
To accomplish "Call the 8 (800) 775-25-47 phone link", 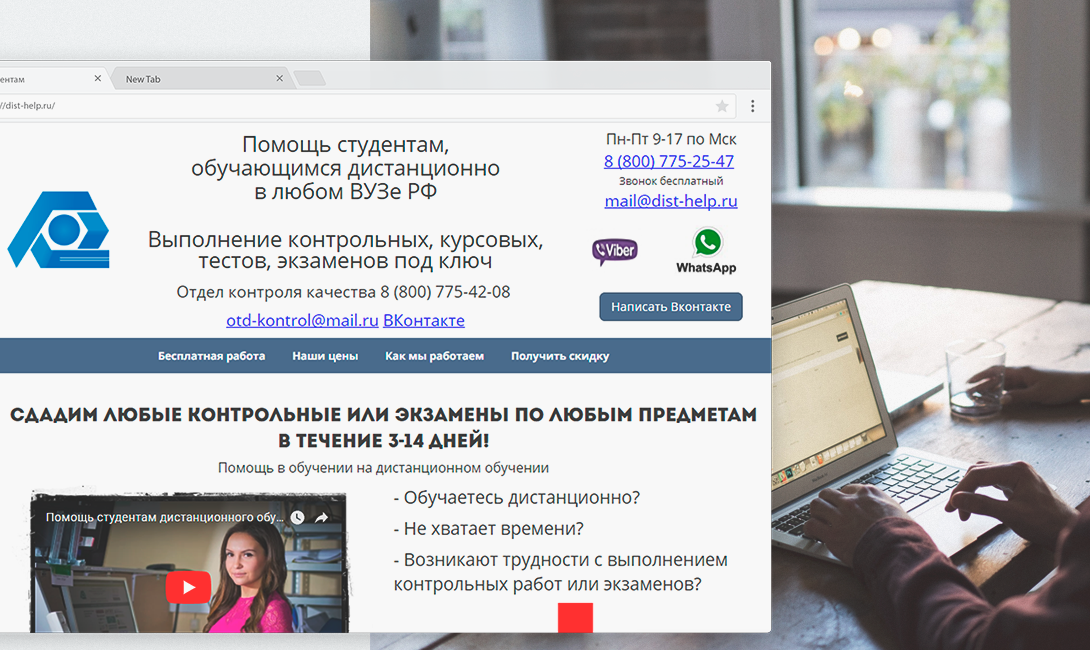I will (669, 161).
